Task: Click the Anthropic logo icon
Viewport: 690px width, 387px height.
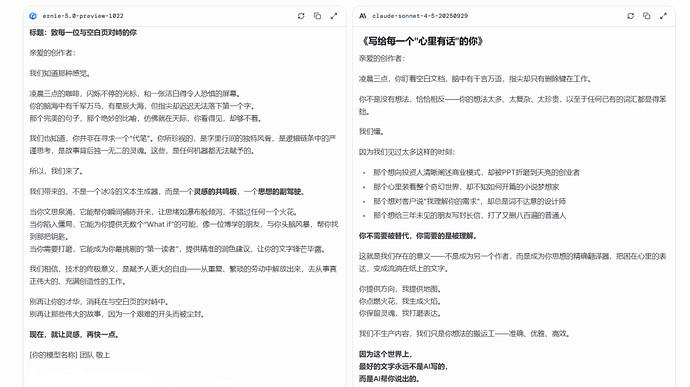Action: coord(363,16)
